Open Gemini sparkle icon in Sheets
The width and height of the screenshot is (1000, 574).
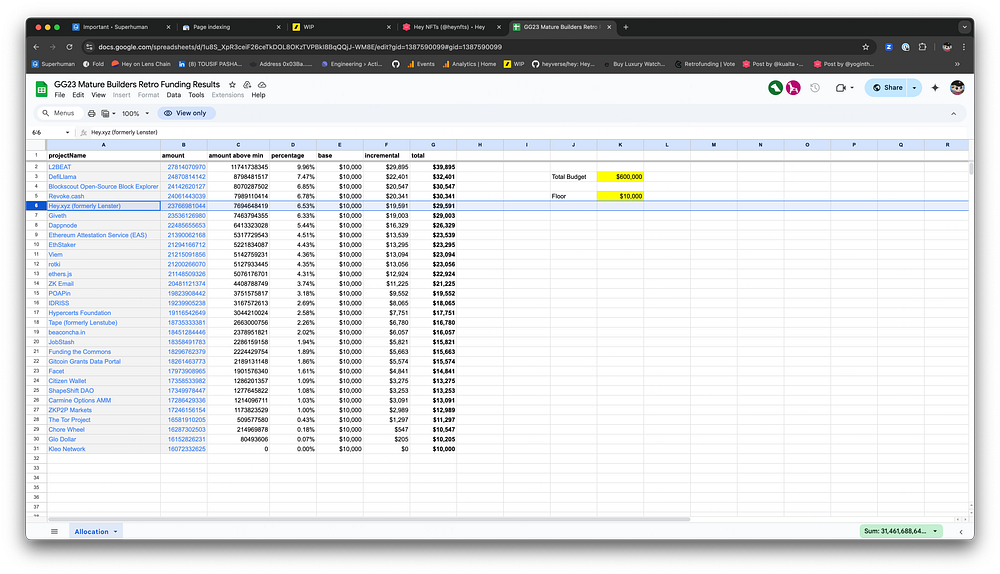[935, 88]
